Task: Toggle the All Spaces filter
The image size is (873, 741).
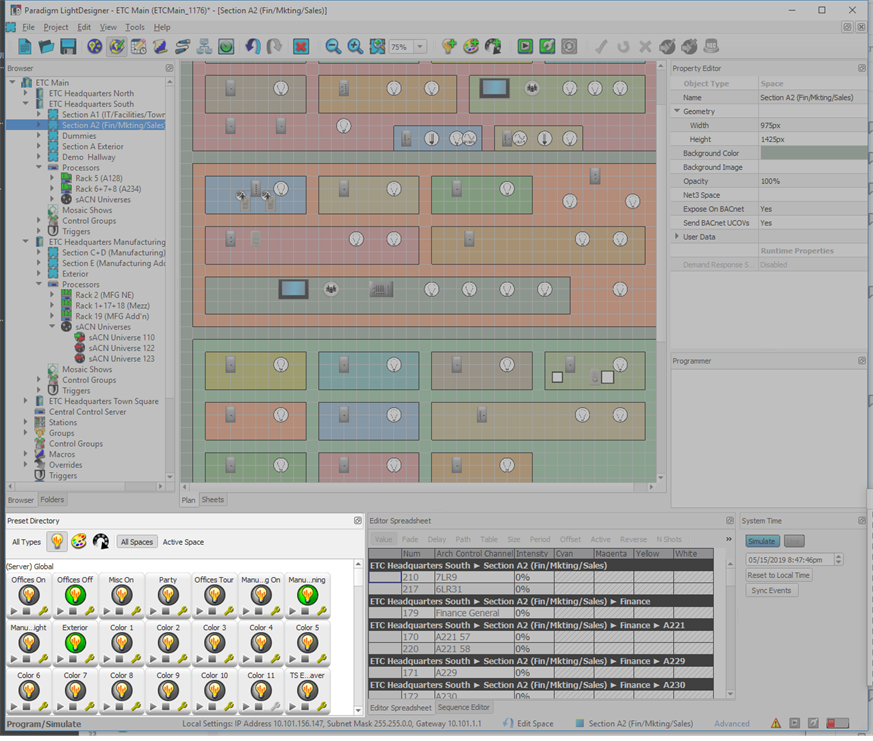Action: tap(137, 542)
